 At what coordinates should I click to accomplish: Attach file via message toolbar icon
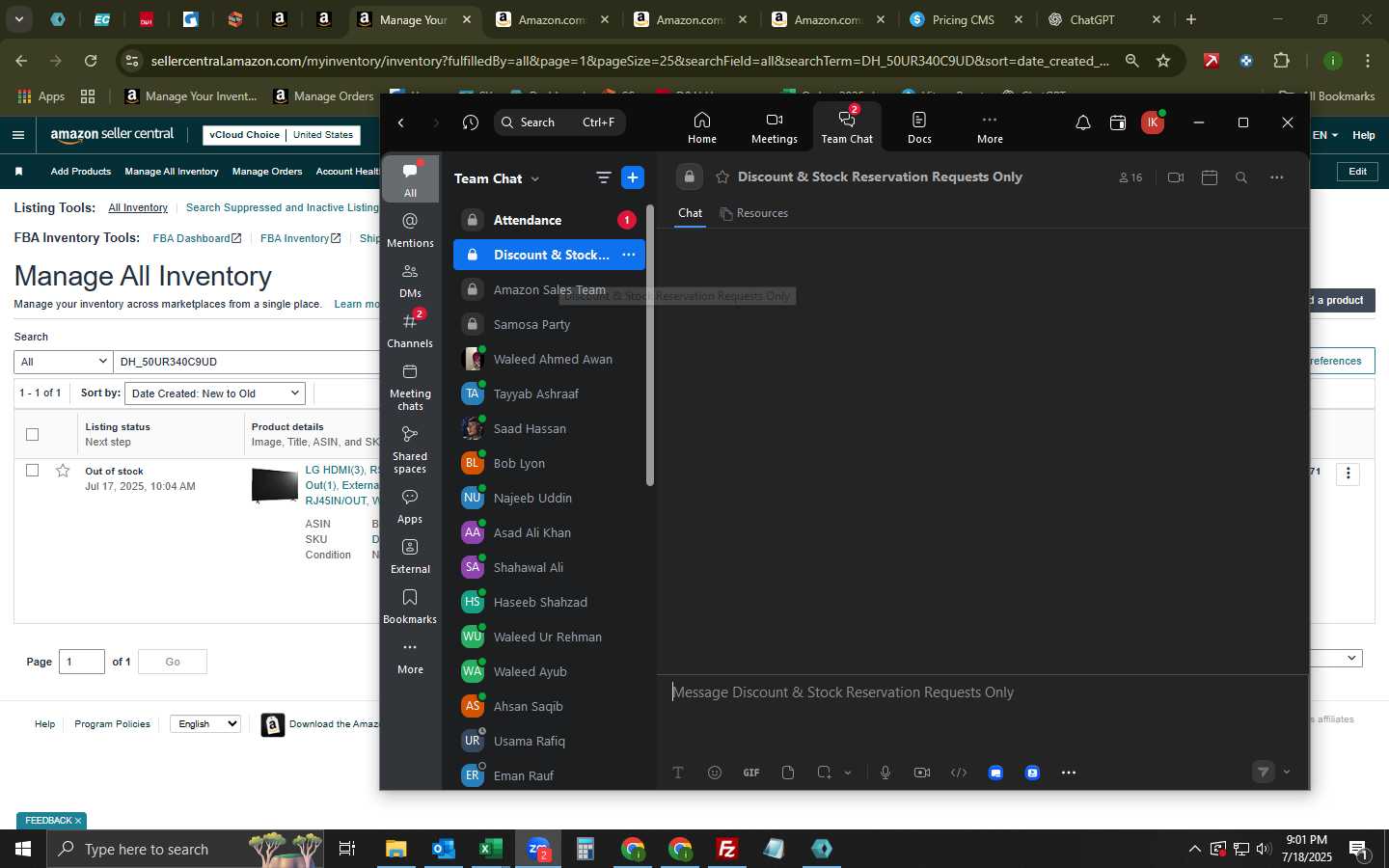[787, 773]
